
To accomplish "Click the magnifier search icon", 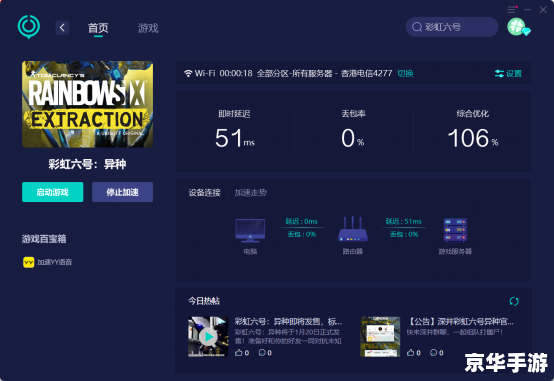I will coord(417,27).
